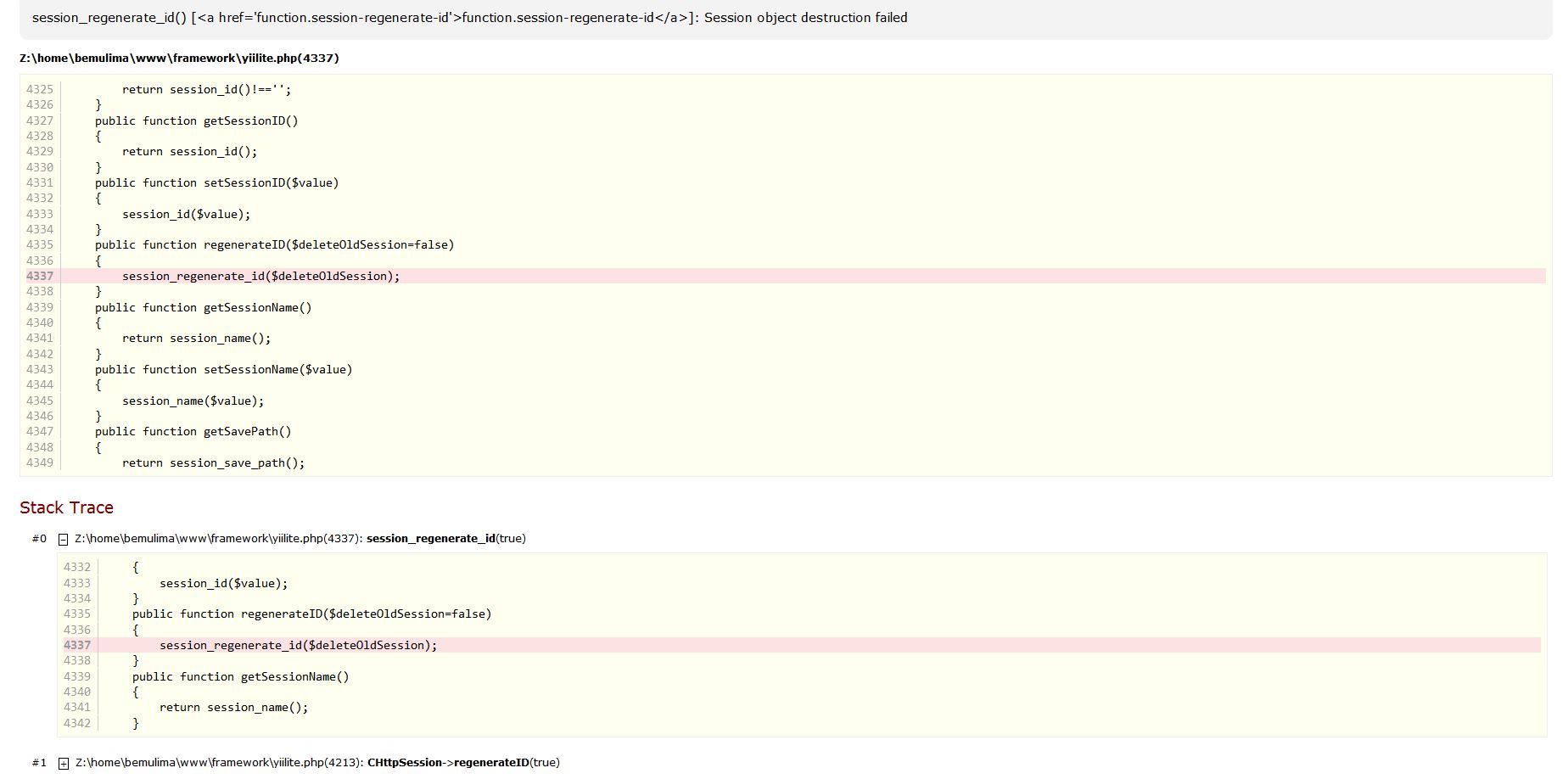Click 'public function setSessionID($value)' line 4331
1568x779 pixels.
(217, 182)
